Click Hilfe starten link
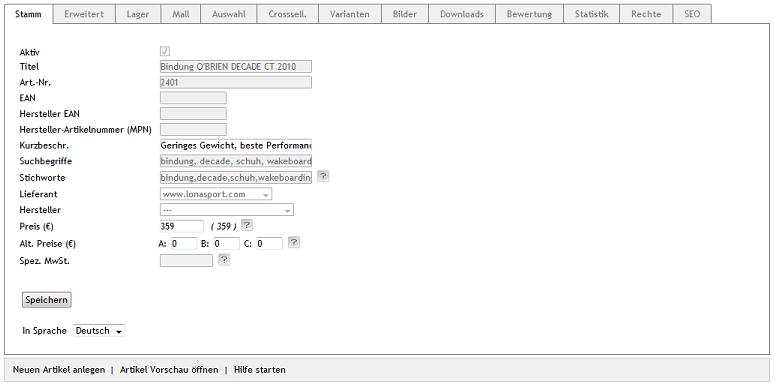775x386 pixels. (x=259, y=370)
